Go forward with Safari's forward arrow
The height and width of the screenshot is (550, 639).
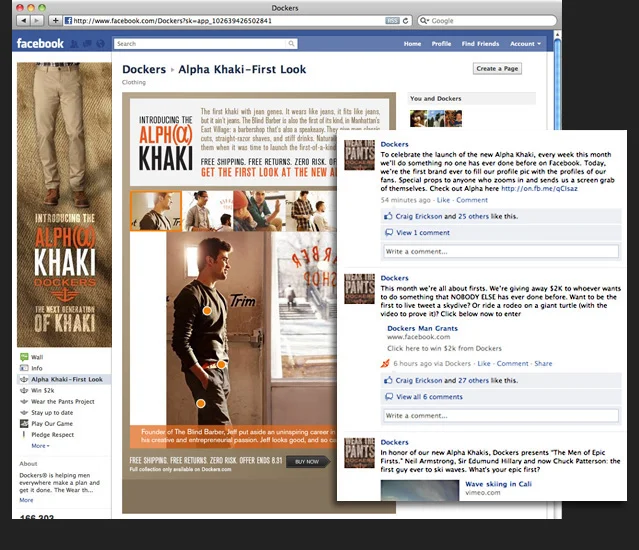point(37,20)
